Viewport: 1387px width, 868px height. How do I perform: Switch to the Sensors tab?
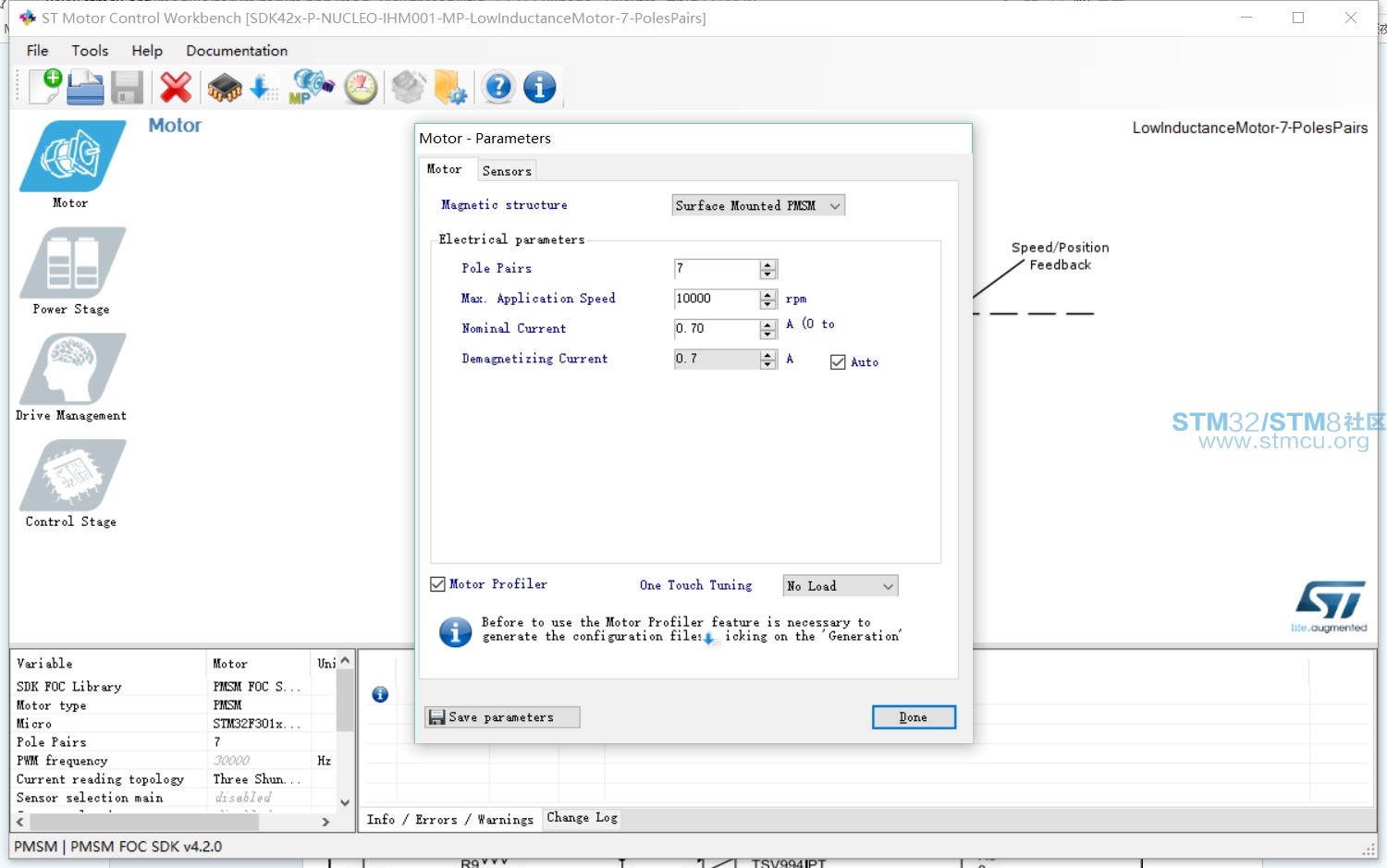point(507,171)
